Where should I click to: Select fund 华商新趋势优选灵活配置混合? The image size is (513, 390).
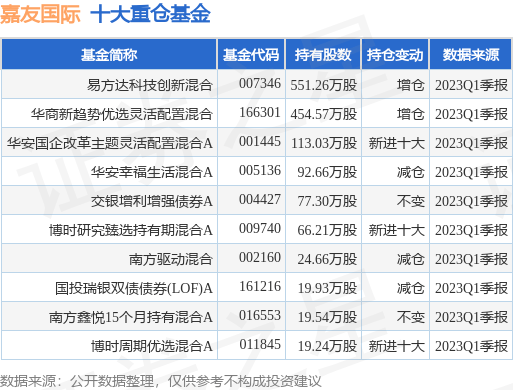[122, 114]
